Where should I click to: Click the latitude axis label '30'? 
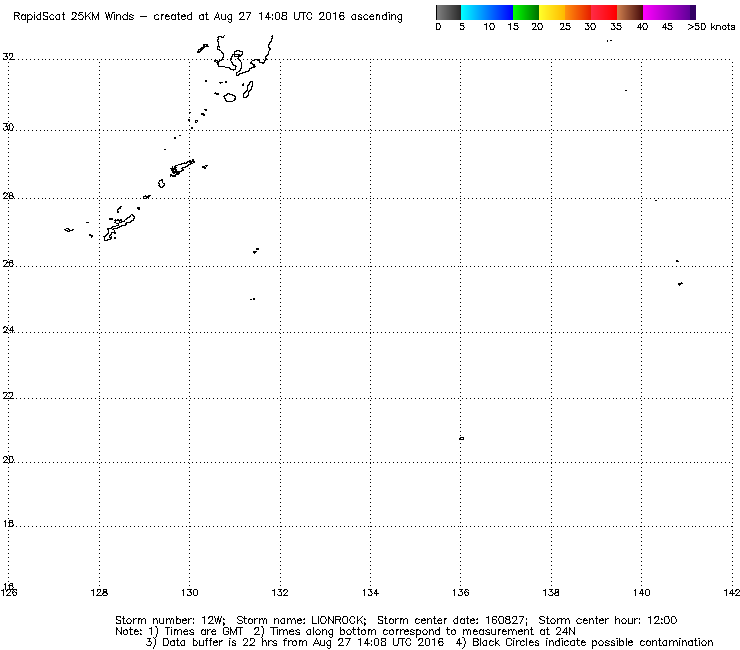tap(8, 127)
